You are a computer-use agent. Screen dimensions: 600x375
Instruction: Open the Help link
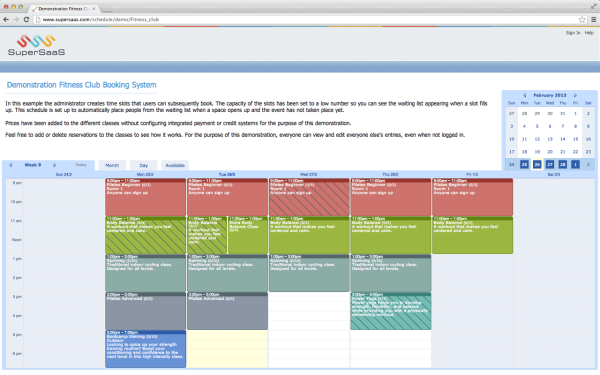click(589, 33)
